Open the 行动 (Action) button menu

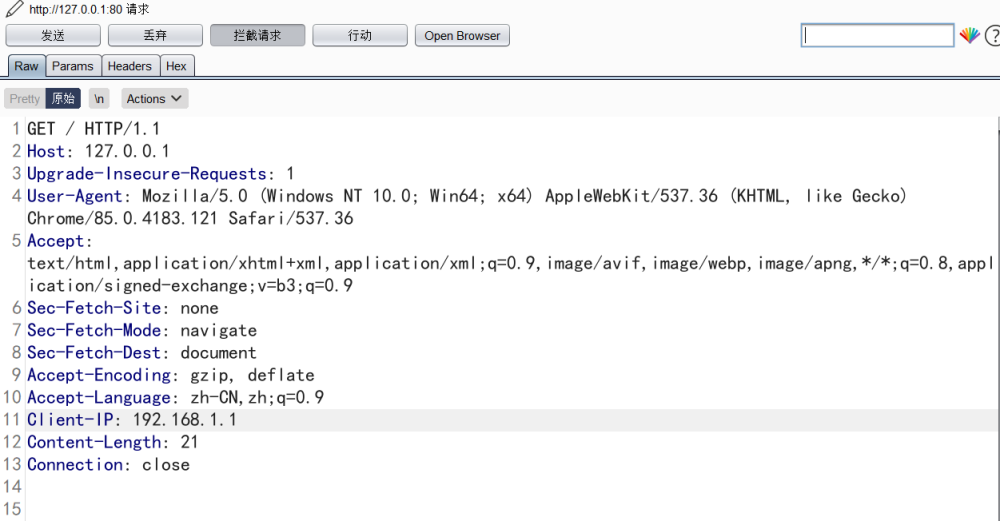[x=360, y=36]
